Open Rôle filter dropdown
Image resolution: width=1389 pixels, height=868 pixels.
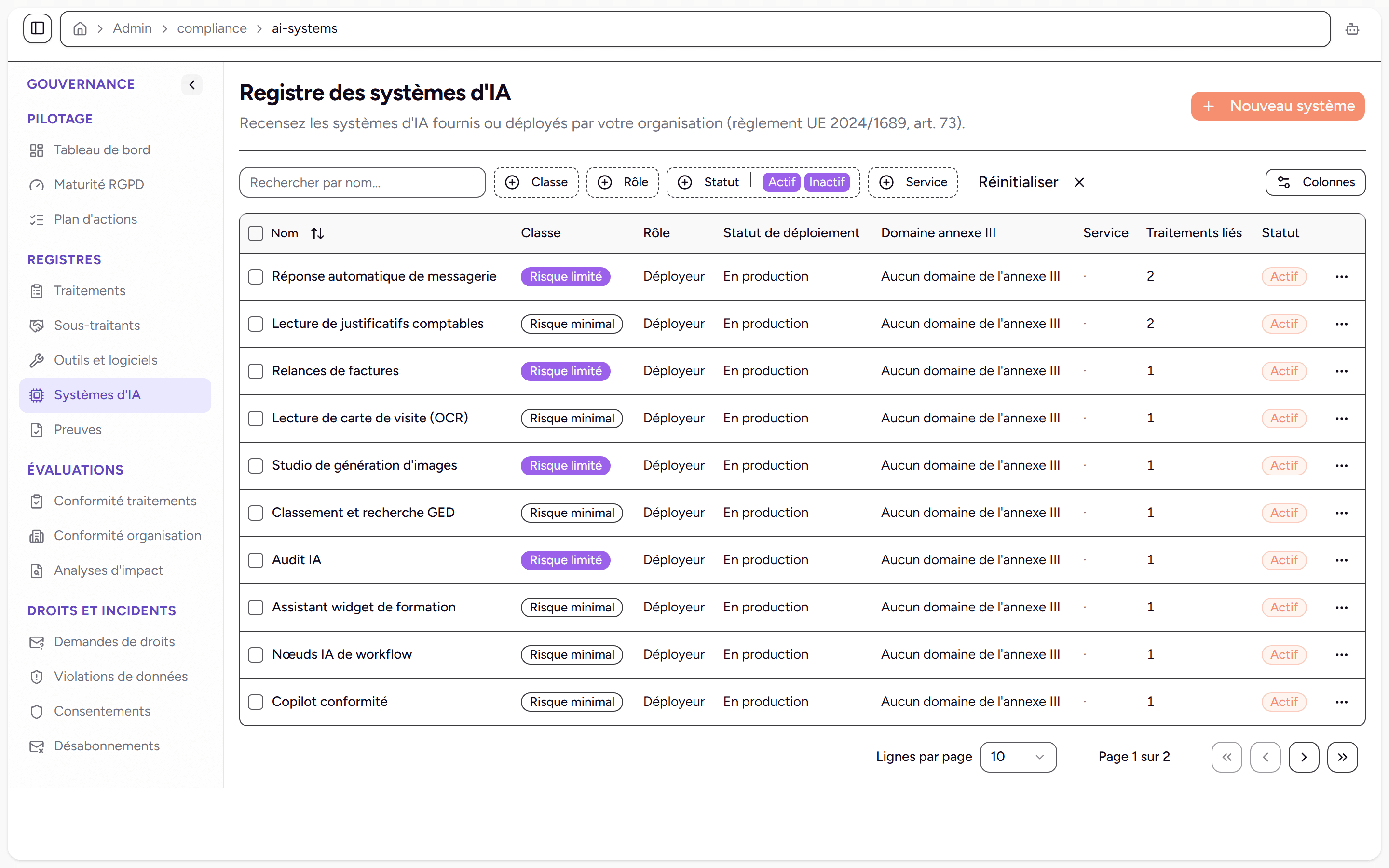click(622, 183)
